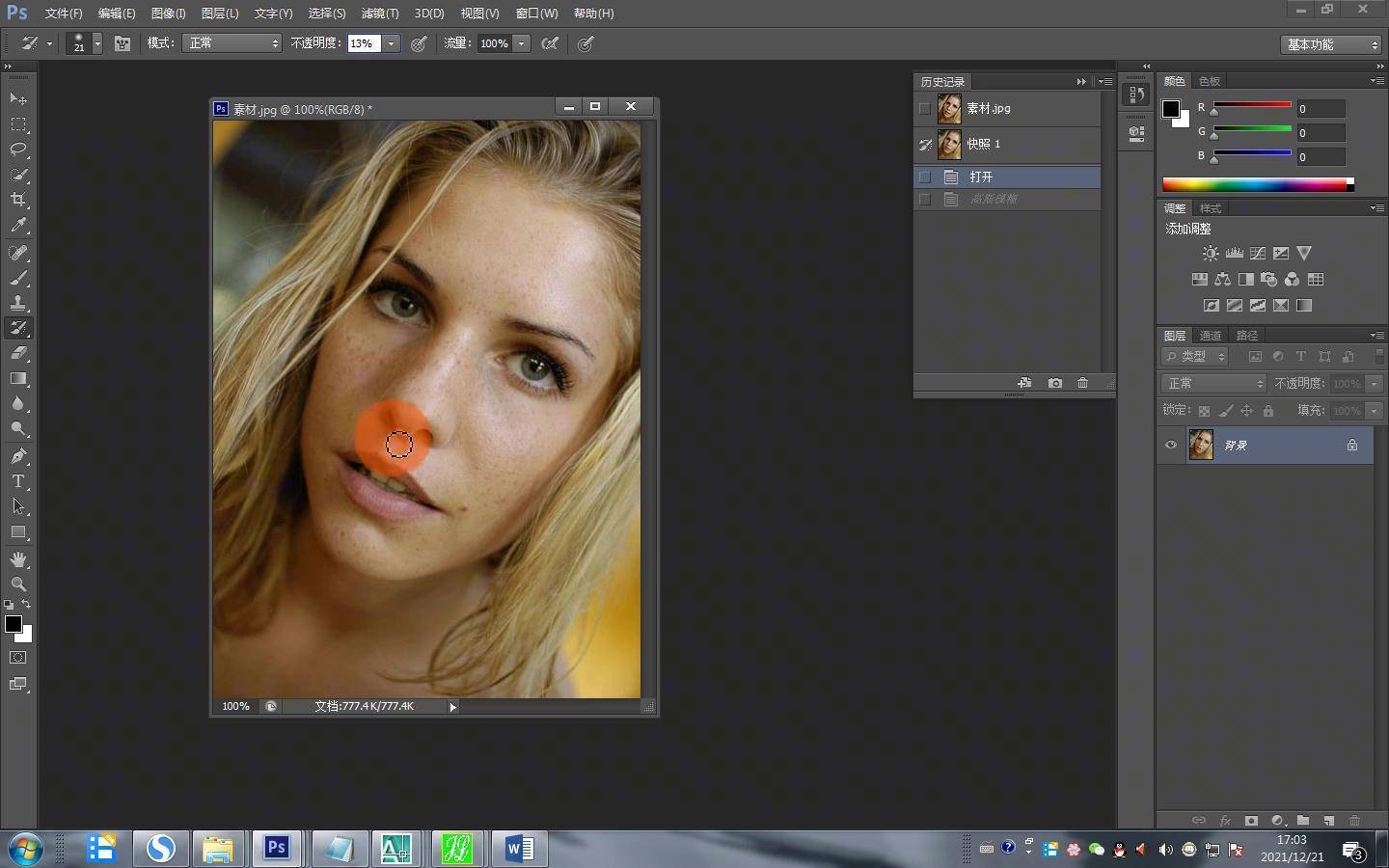Select the Eyedropper tool
1389x868 pixels.
tap(18, 226)
